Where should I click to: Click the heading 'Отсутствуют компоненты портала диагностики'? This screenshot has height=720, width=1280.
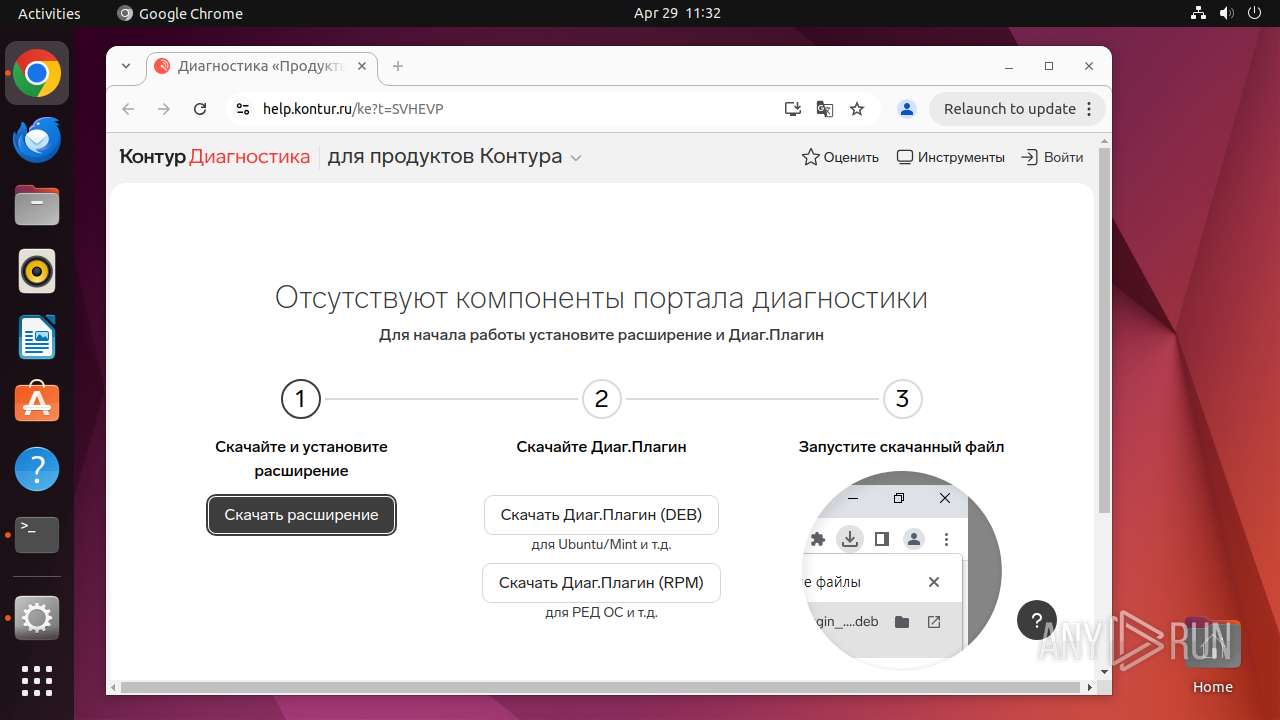pos(601,298)
